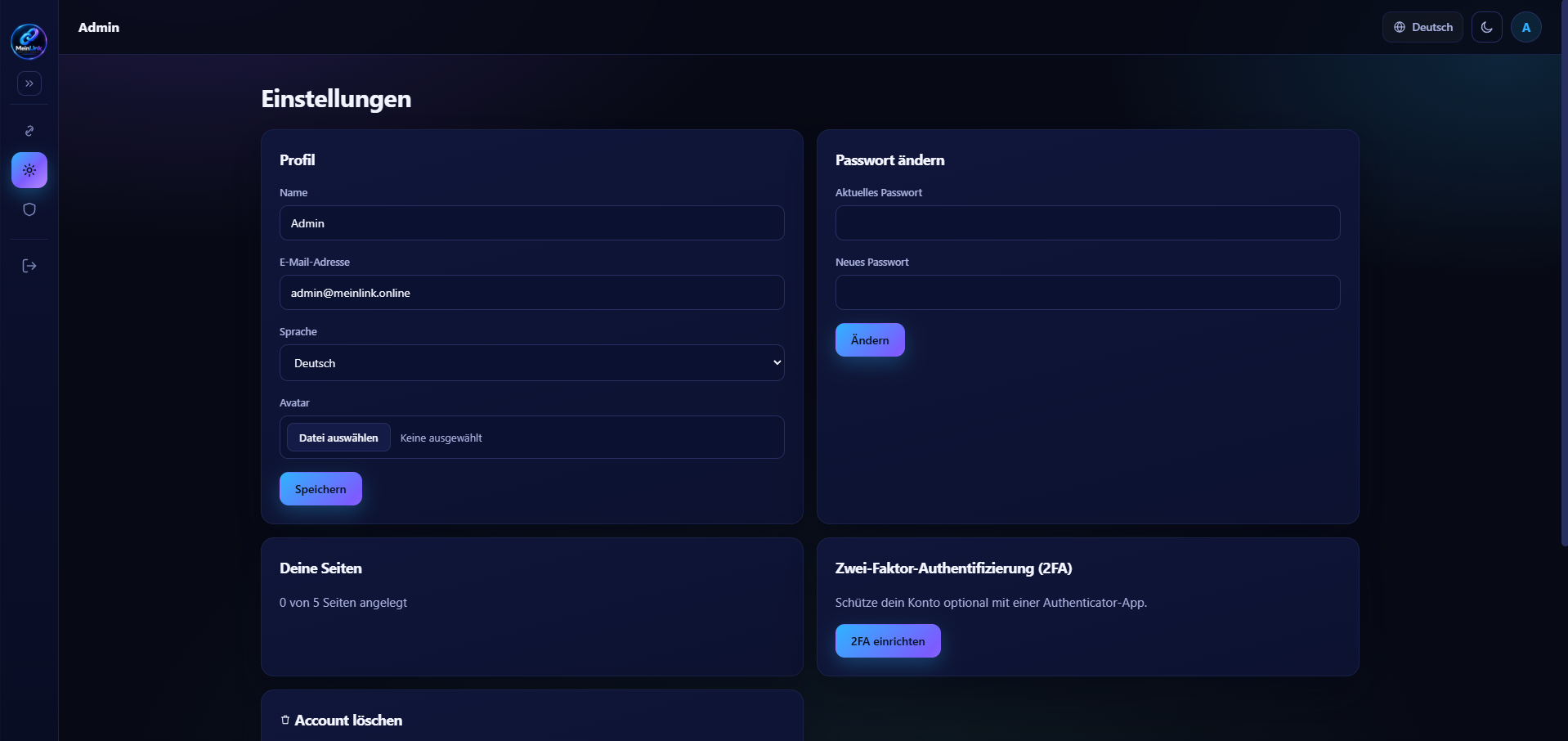Click Datei auswählen for avatar upload
This screenshot has width=1568, height=741.
point(338,438)
